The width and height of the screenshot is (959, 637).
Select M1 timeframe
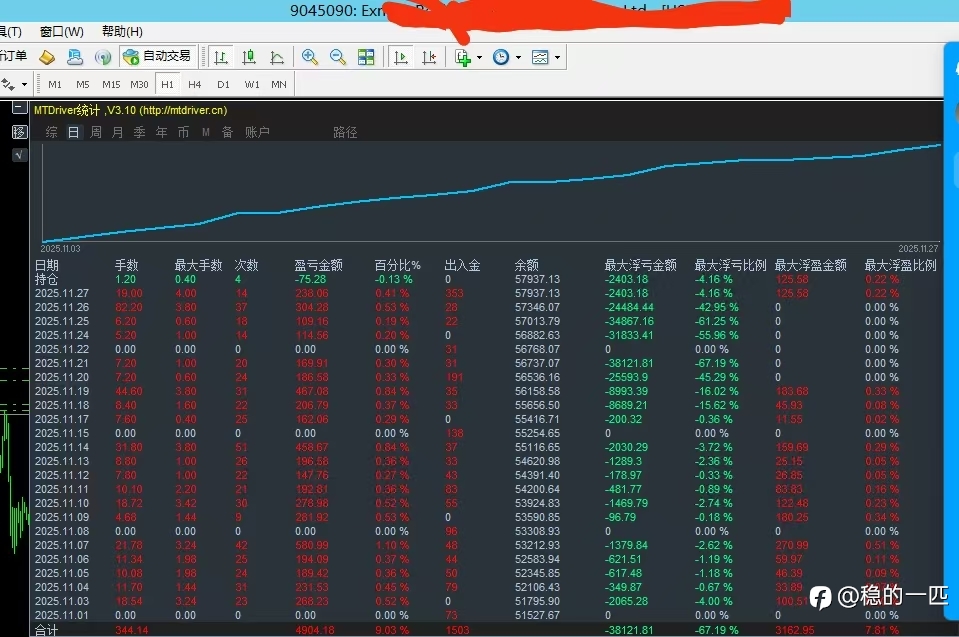pos(55,84)
